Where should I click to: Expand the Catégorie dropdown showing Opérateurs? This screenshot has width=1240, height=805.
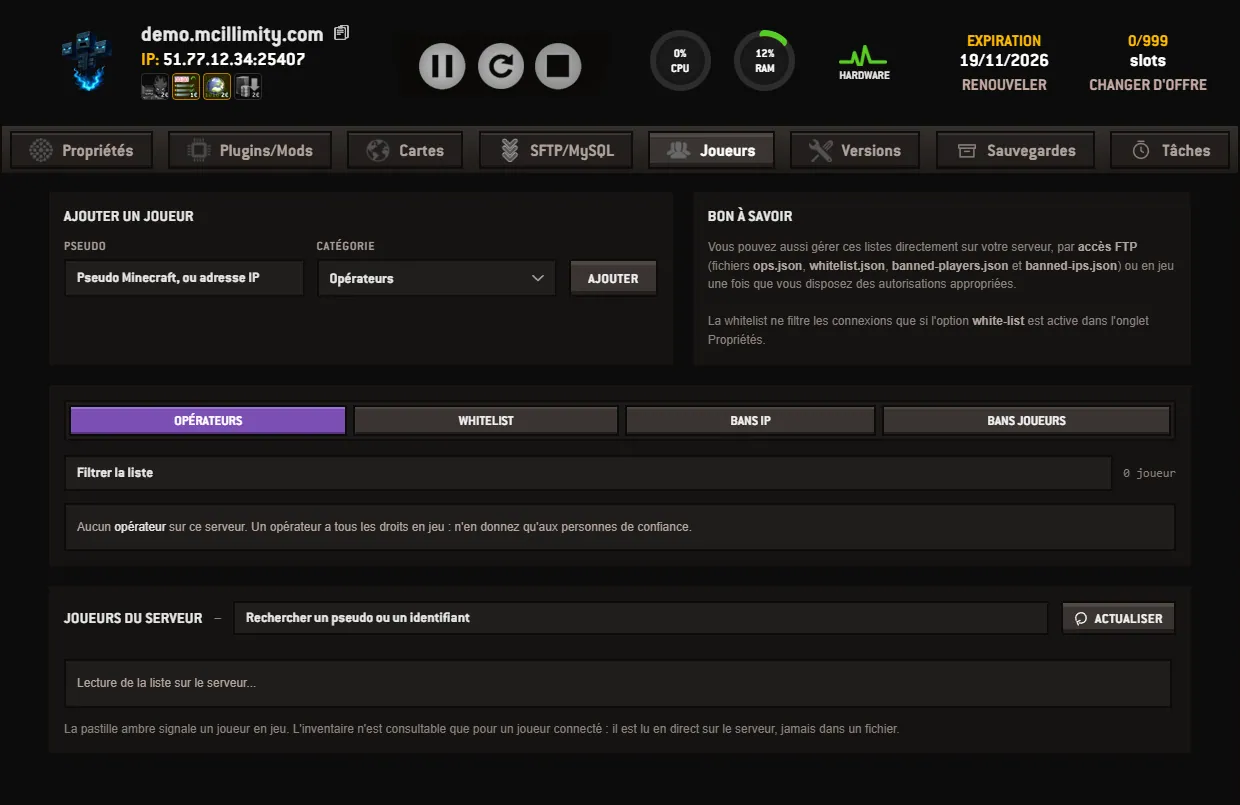click(x=436, y=278)
